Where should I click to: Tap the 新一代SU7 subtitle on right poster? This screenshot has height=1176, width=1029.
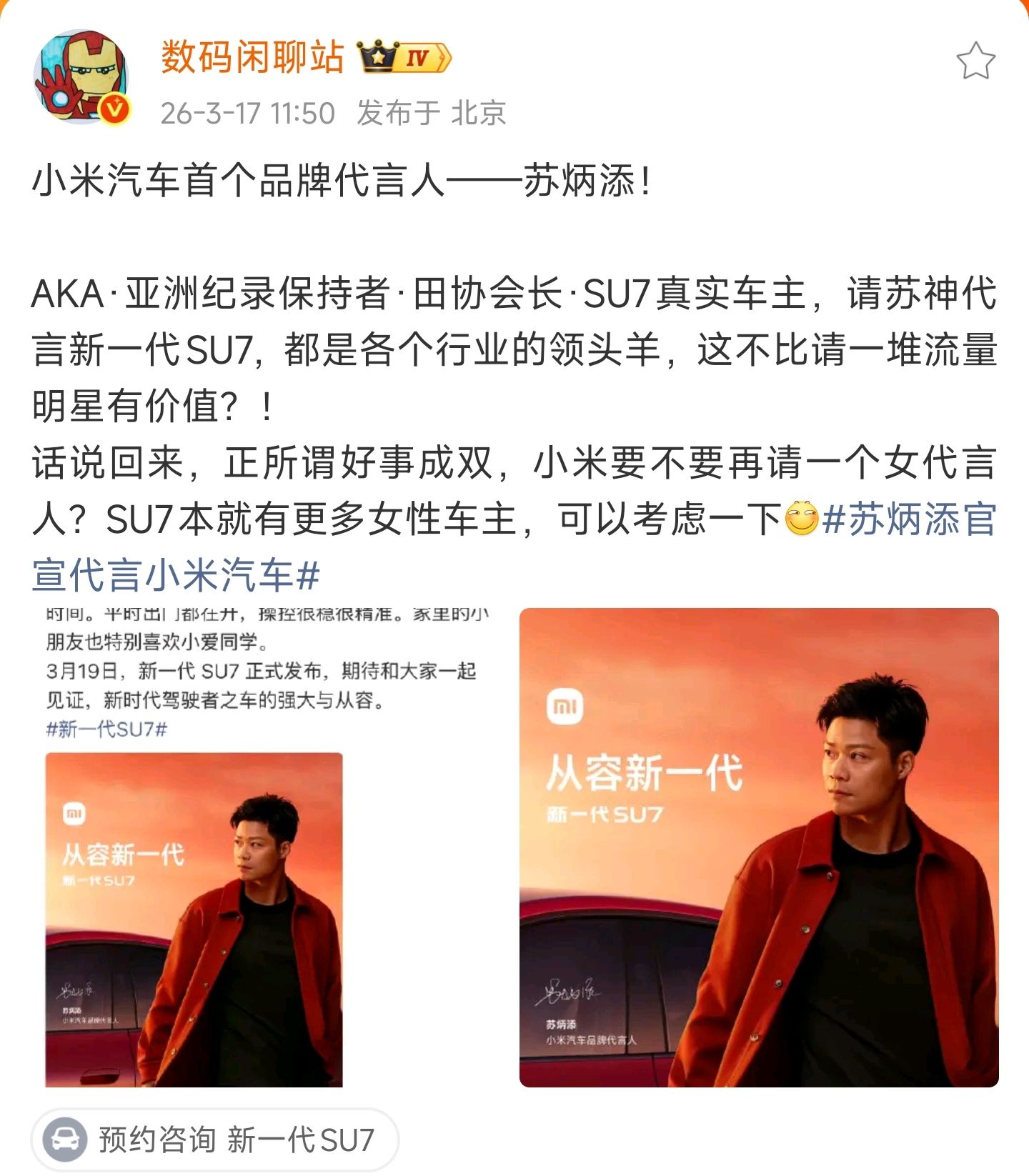click(x=605, y=814)
